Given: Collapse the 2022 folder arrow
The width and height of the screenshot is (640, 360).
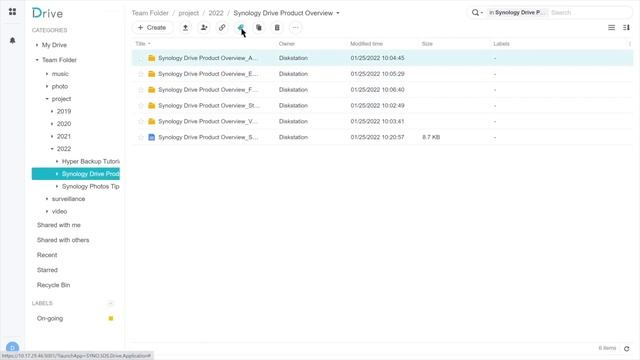Looking at the screenshot, I should tap(52, 149).
